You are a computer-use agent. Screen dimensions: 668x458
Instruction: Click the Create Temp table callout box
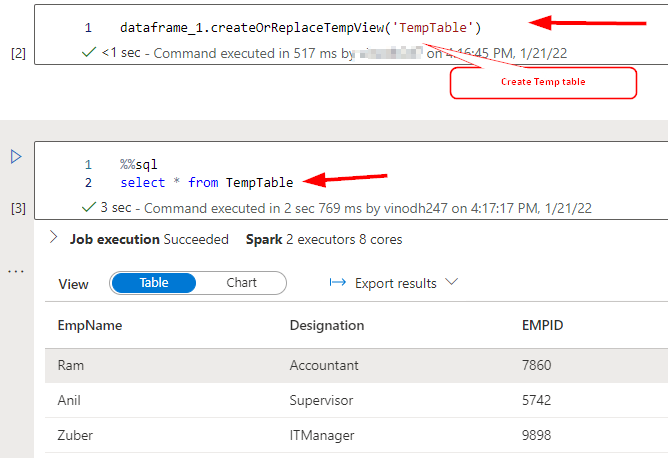tap(543, 82)
